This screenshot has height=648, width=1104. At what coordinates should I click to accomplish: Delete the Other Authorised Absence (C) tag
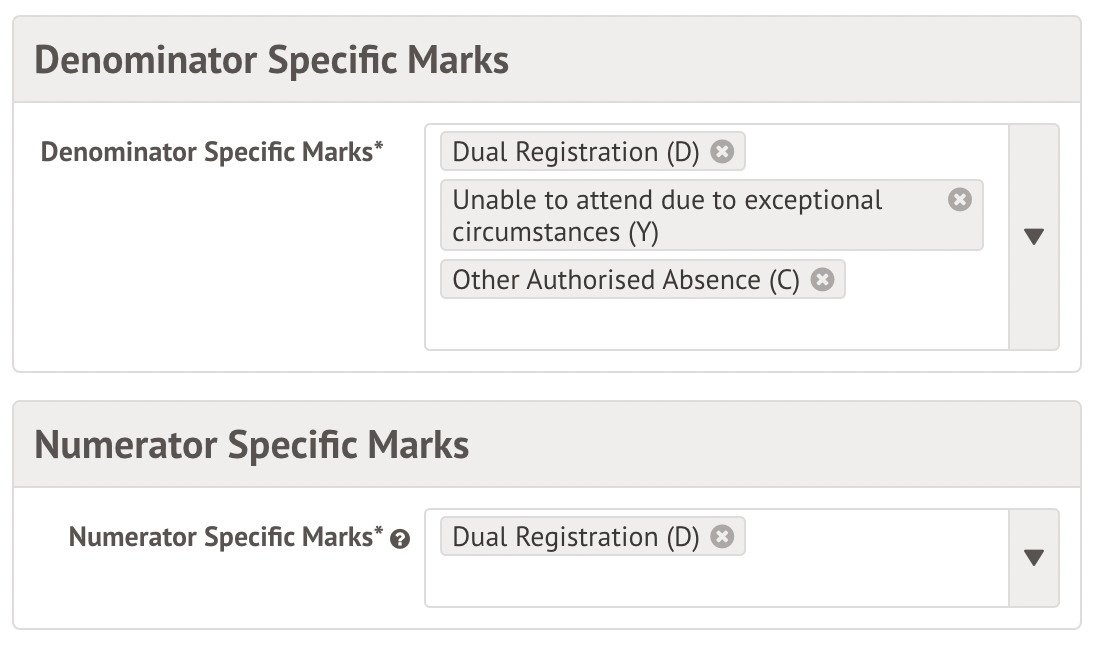[x=822, y=280]
